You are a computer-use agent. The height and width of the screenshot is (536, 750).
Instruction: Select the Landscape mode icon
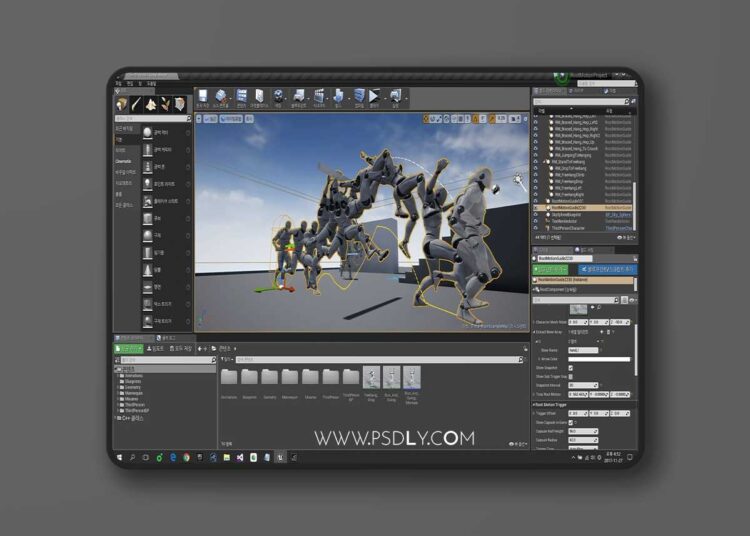151,104
